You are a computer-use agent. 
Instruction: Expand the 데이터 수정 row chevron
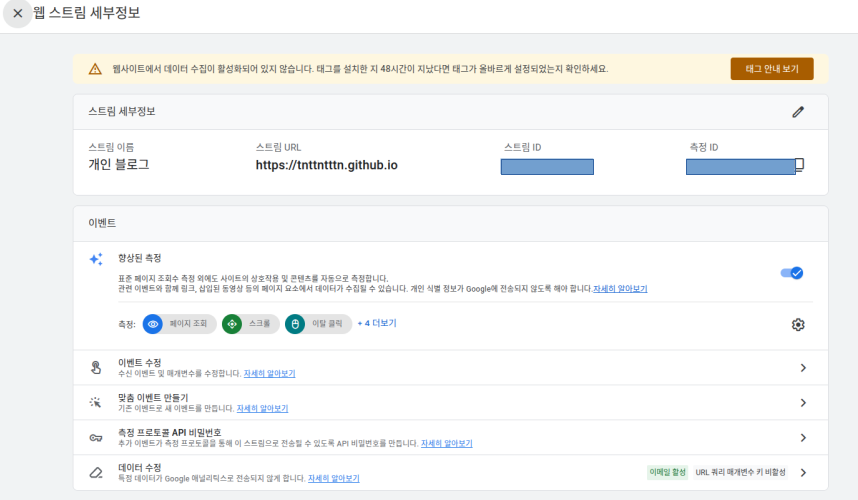pos(802,473)
